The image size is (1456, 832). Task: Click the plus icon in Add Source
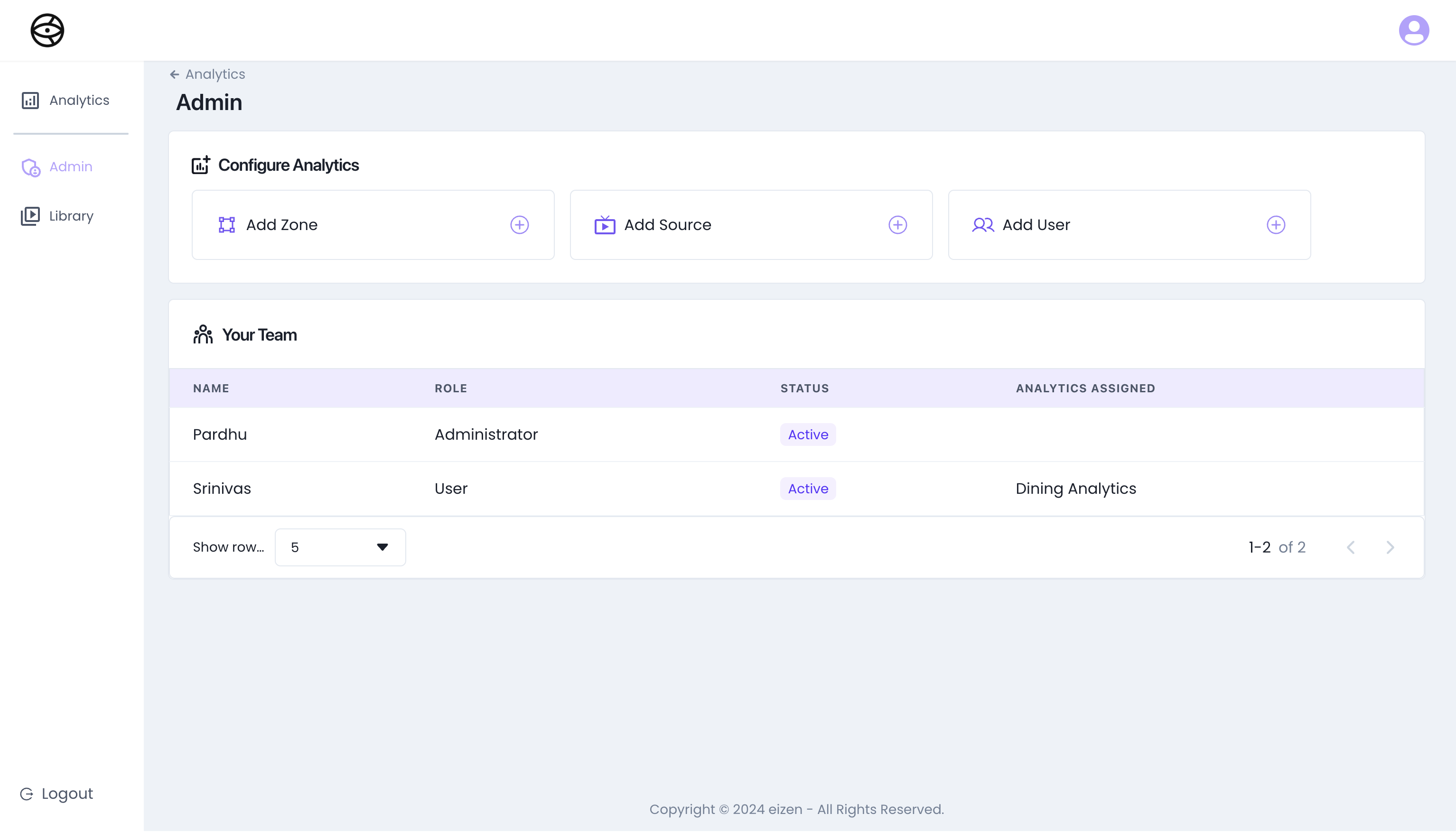897,224
